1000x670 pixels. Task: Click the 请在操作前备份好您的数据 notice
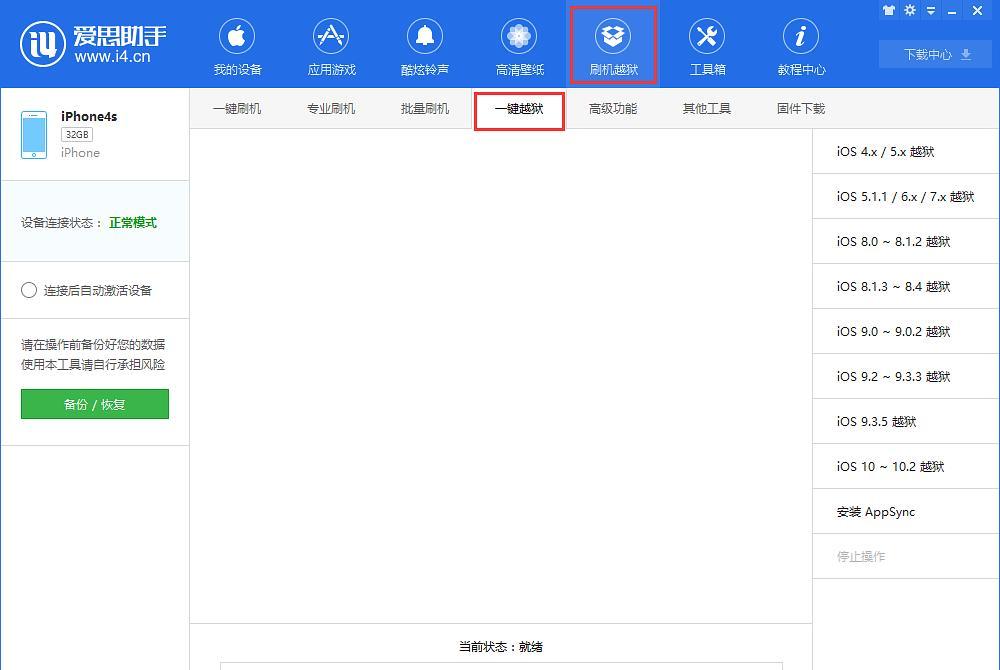coord(93,345)
